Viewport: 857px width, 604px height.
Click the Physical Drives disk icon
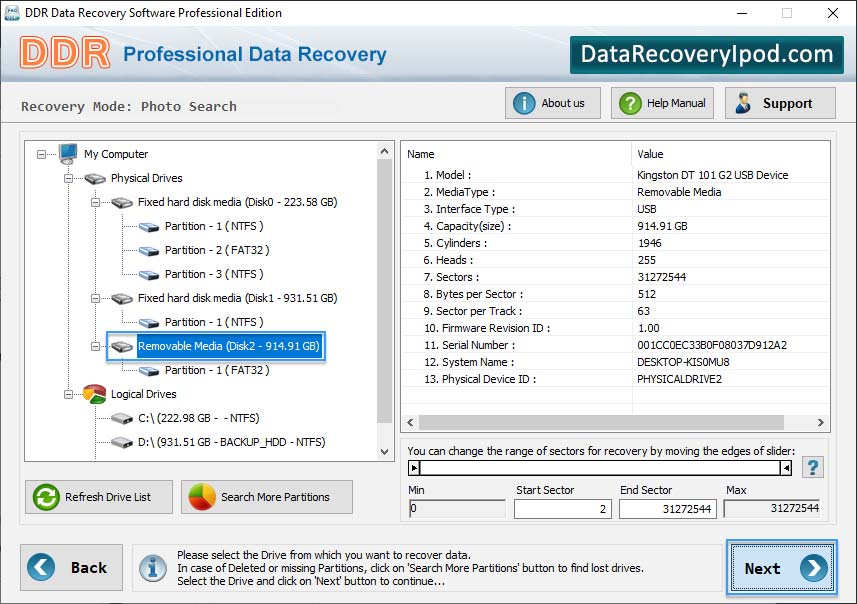tap(95, 178)
